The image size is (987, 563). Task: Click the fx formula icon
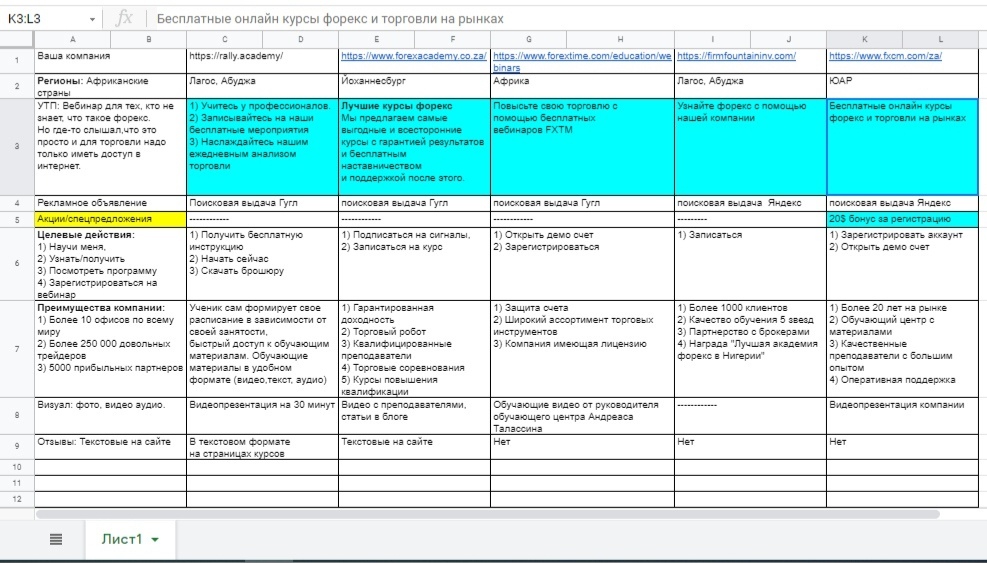click(x=125, y=18)
